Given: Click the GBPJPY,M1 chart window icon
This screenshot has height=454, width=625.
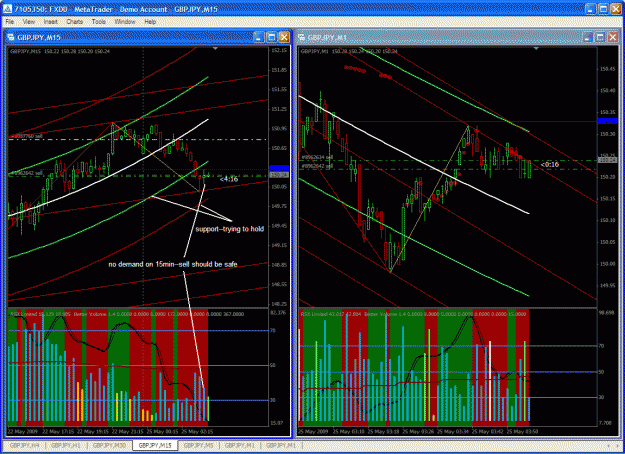Looking at the screenshot, I should coord(301,37).
